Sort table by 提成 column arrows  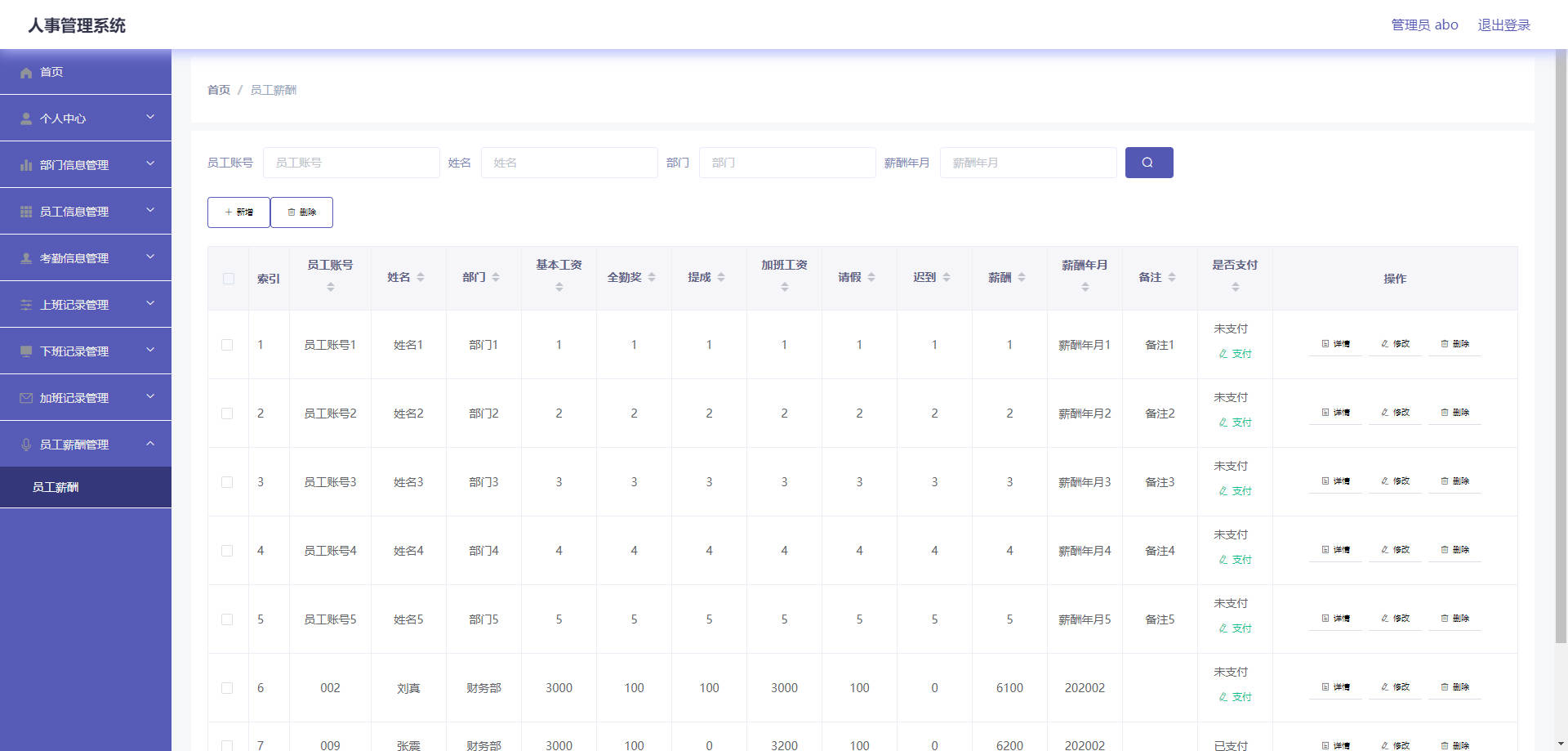721,277
